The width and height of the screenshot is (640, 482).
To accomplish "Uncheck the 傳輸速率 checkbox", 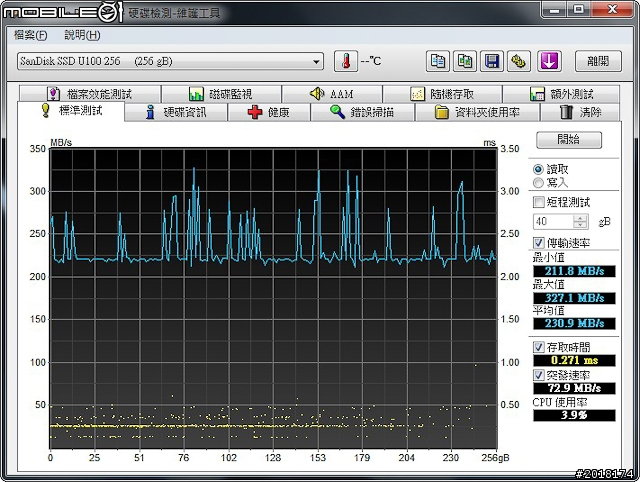I will pyautogui.click(x=539, y=243).
